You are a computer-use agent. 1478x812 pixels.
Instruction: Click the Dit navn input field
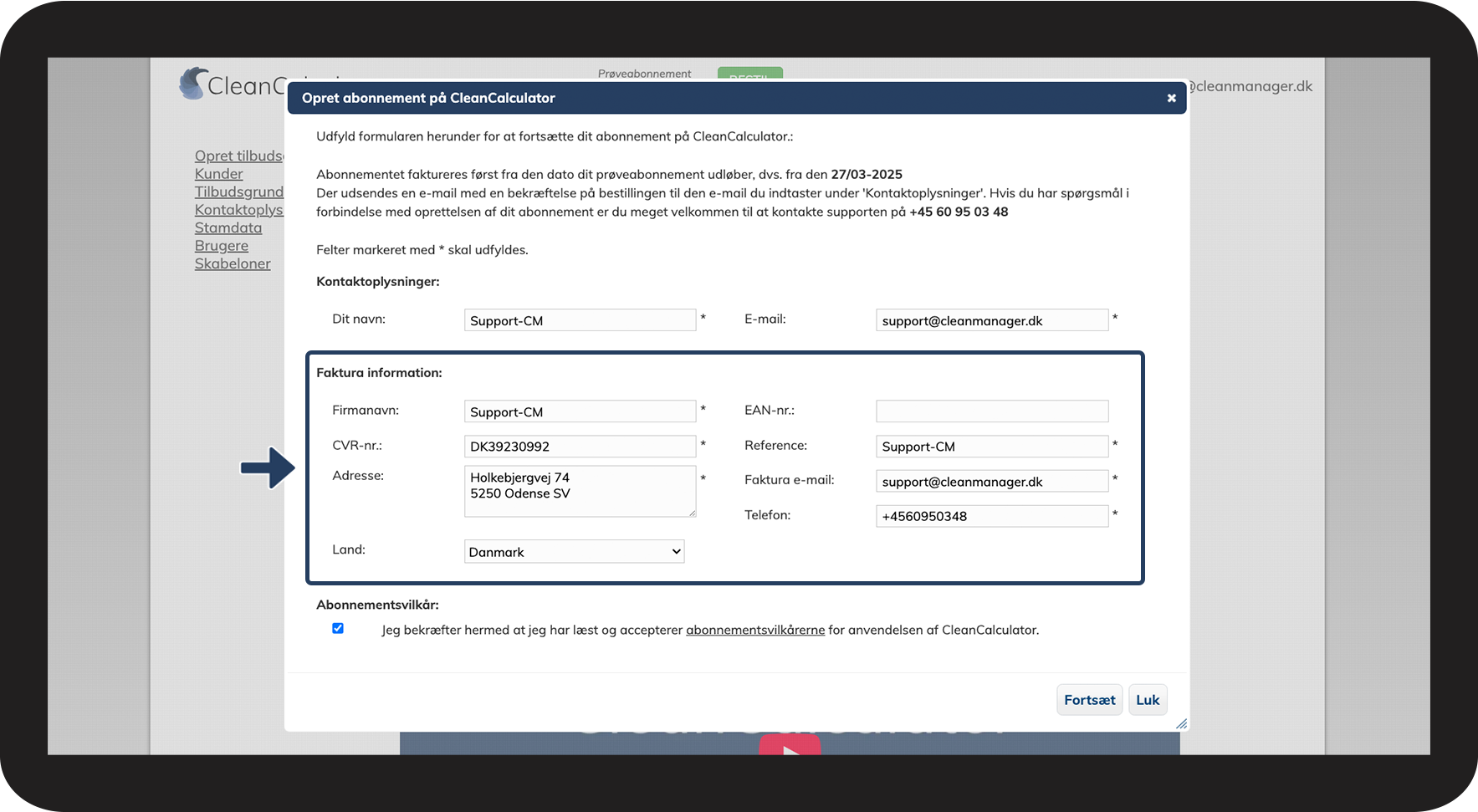click(580, 320)
